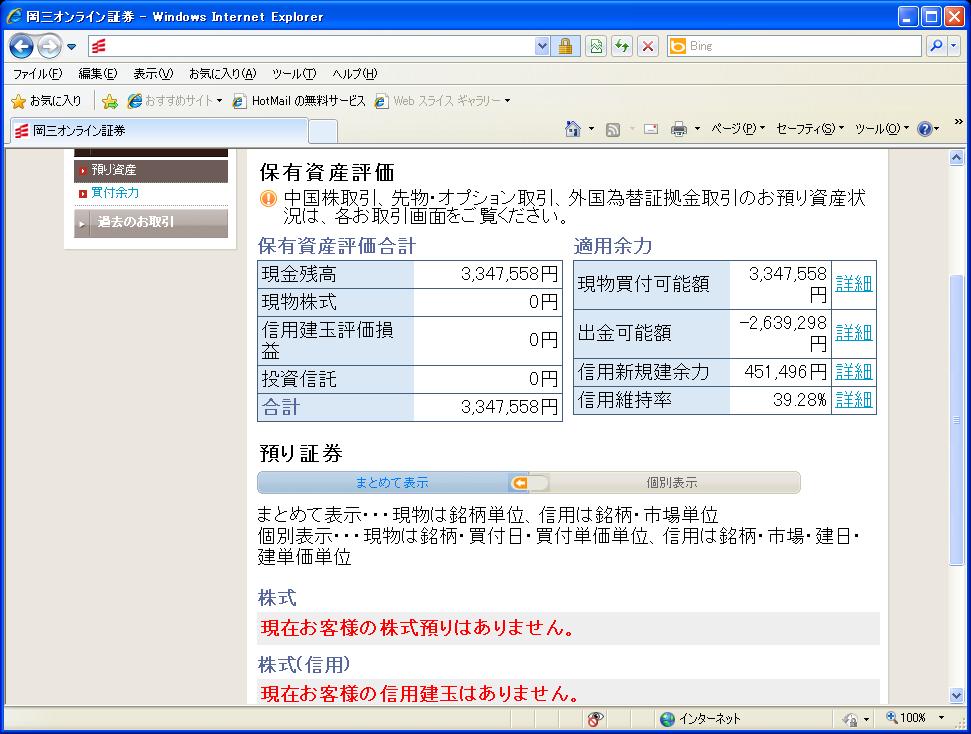Click 詳細 link for 現物買付可能額
The image size is (971, 734).
[x=853, y=284]
